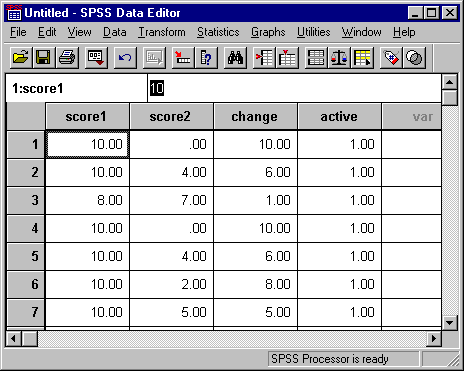
Task: Click the vertical scrollbar thumb
Action: (450, 98)
